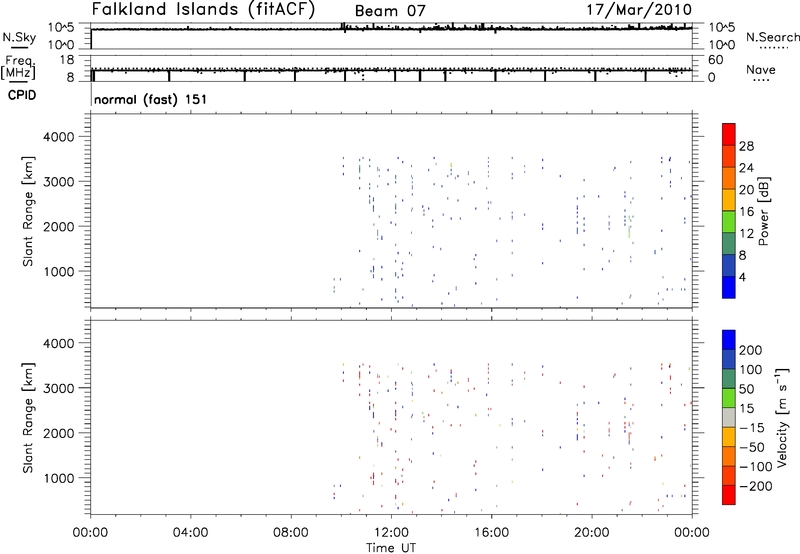Click the 'Power [dB]' colorbar label
Screen dimensions: 800x554
(x=763, y=211)
